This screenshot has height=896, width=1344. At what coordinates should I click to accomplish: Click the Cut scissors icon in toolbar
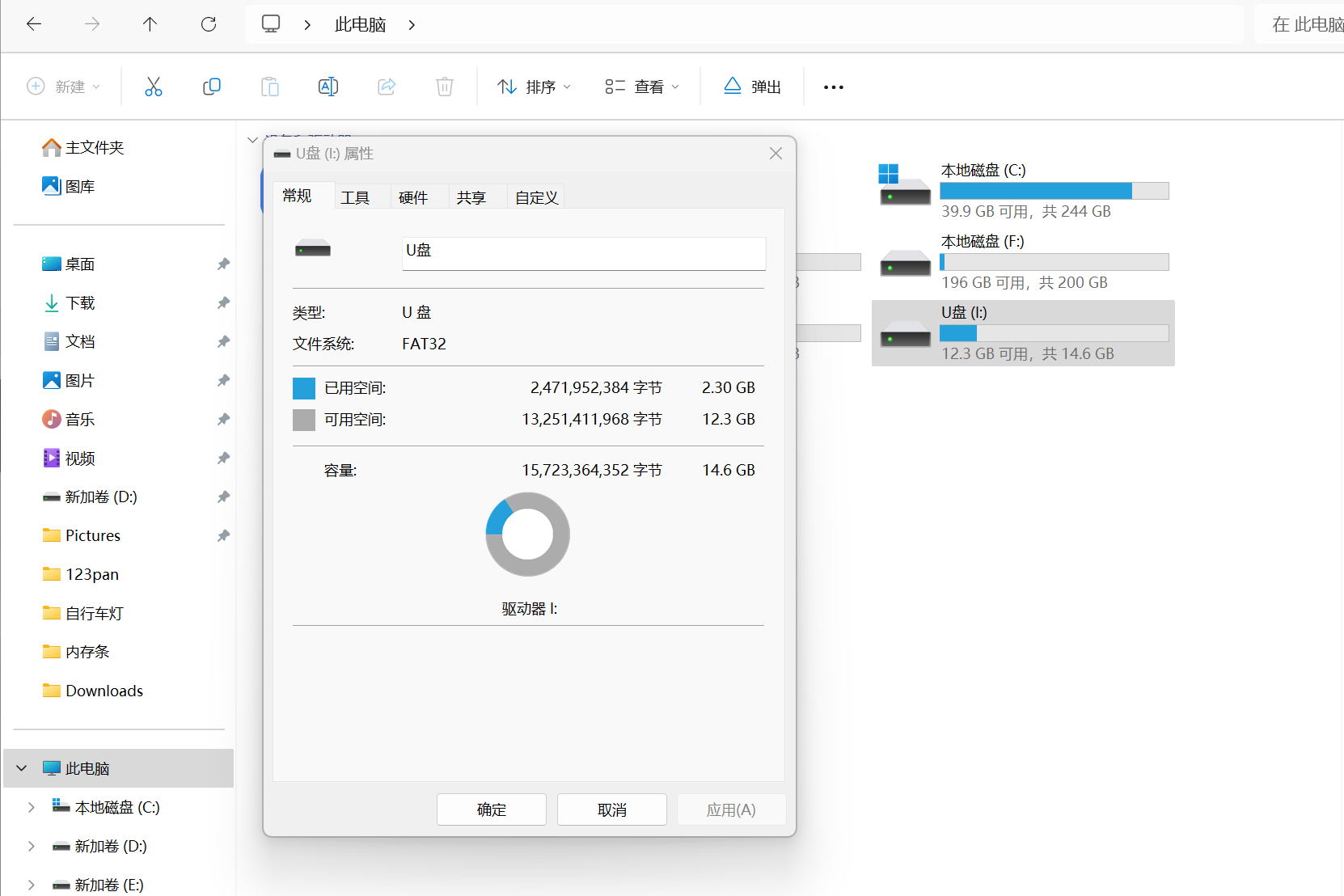[x=154, y=87]
